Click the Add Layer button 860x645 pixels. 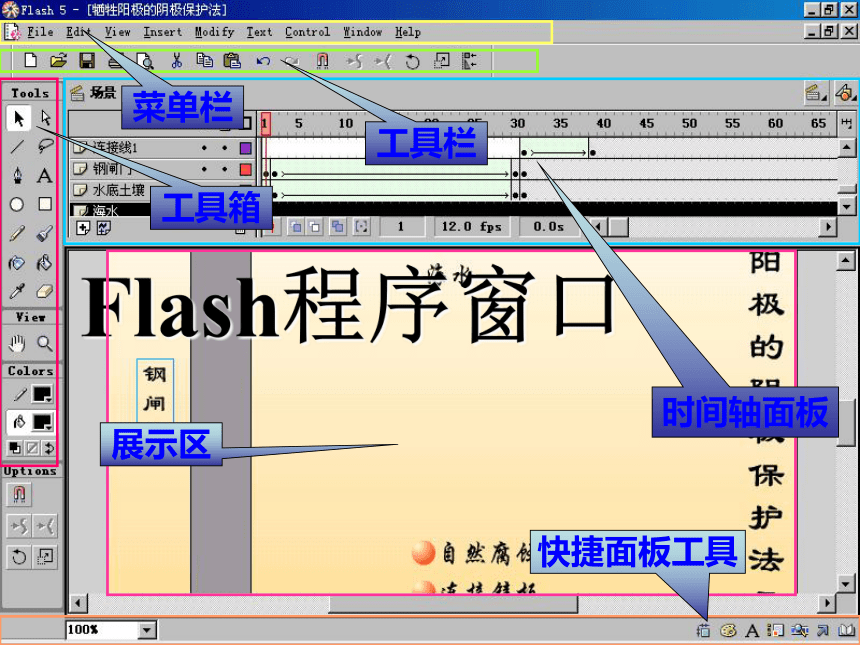coord(83,228)
